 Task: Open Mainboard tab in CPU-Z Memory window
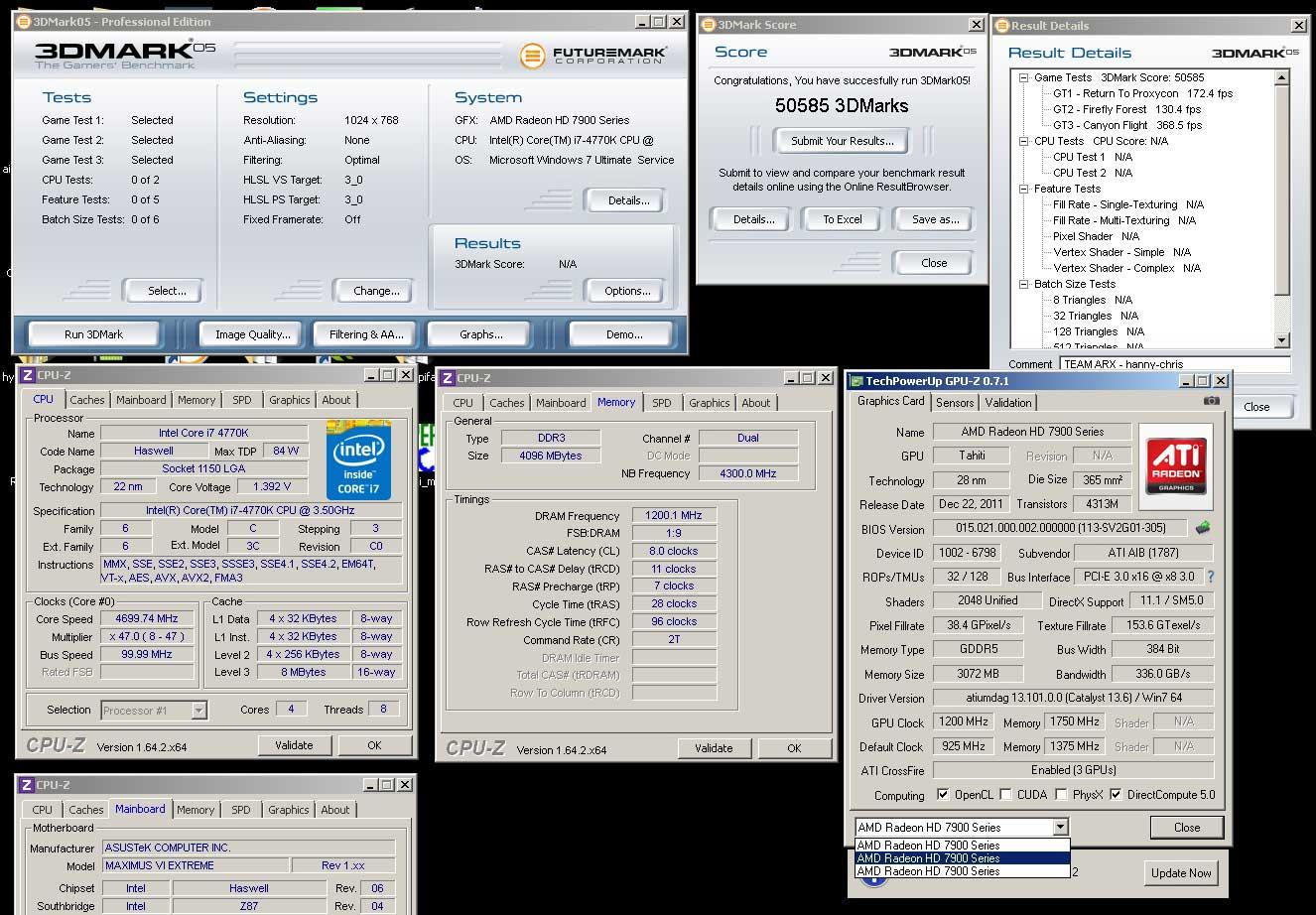click(561, 403)
